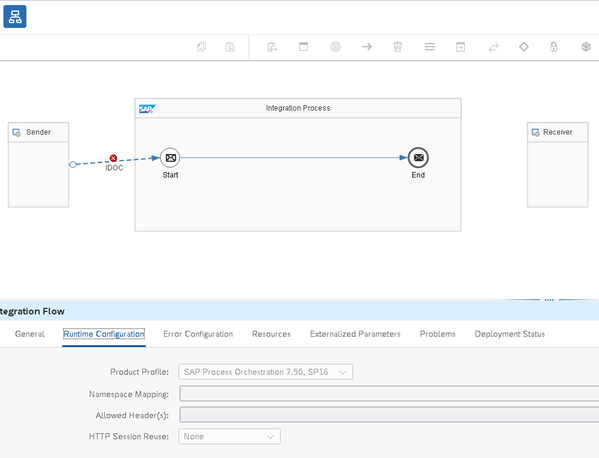Open the Deployment Status tab
599x458 pixels.
click(x=510, y=334)
